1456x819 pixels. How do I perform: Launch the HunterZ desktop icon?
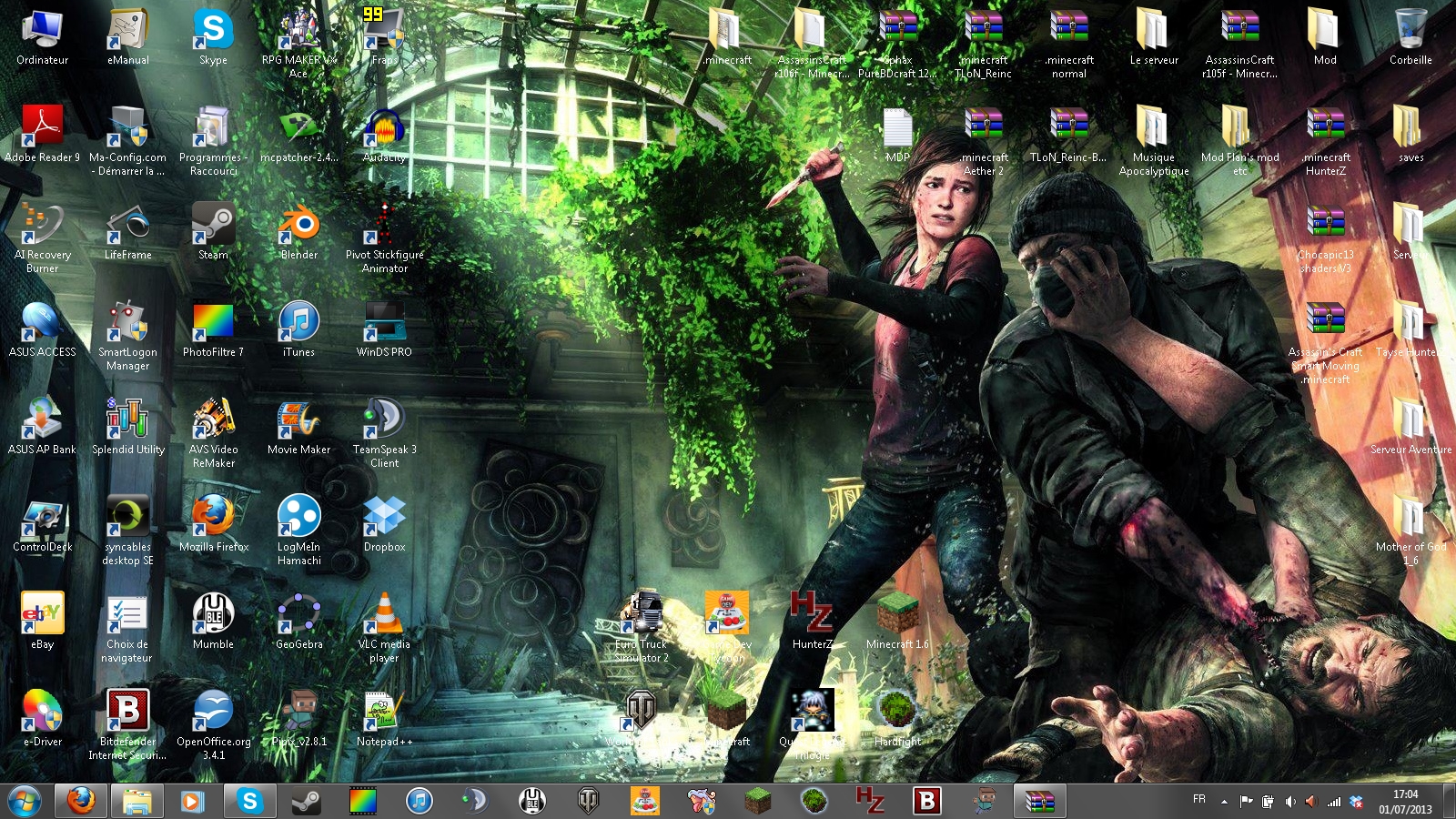coord(812,621)
